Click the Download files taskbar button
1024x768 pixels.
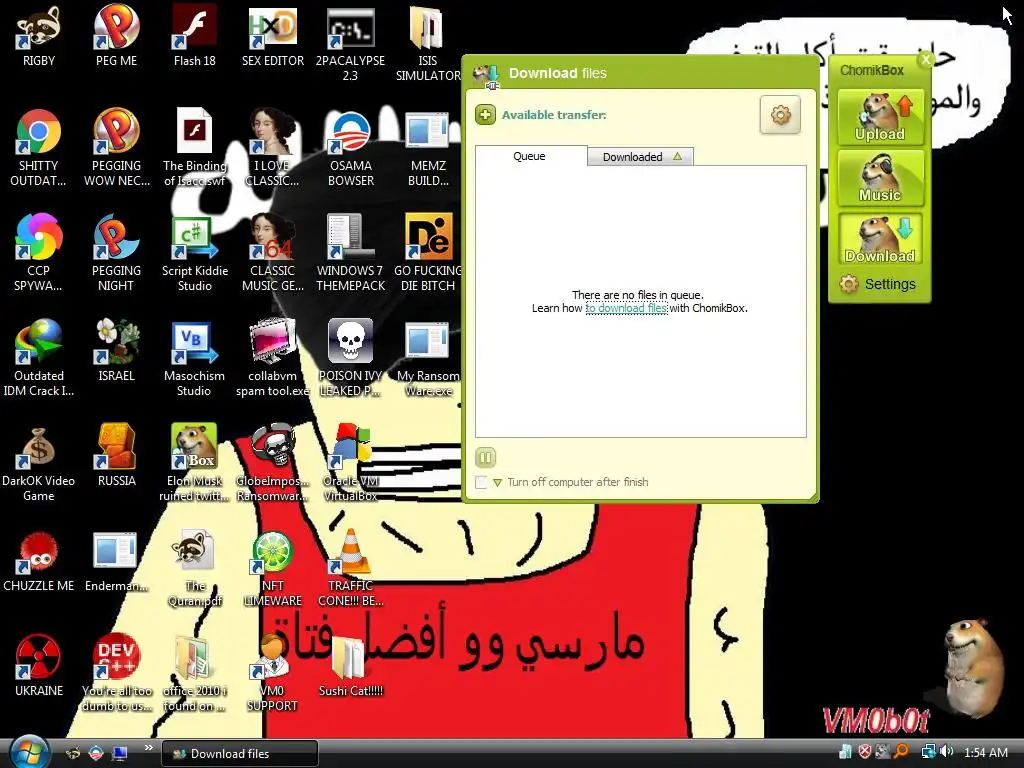point(240,754)
